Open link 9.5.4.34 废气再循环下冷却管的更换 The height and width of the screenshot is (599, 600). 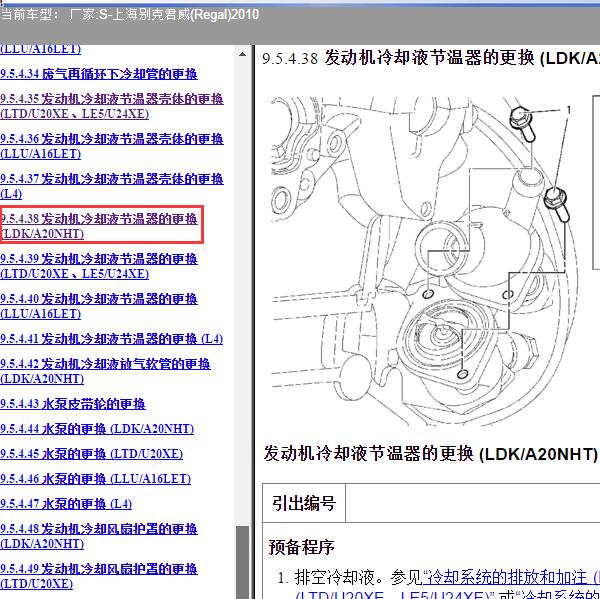click(x=99, y=73)
